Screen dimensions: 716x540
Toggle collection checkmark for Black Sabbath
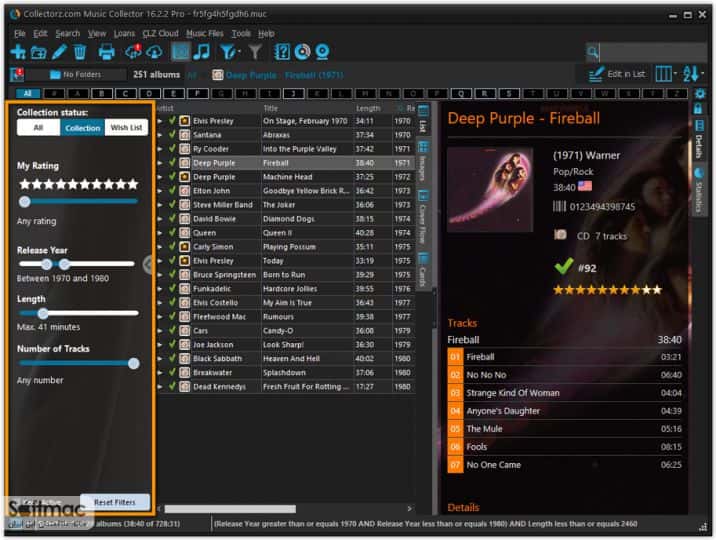tap(172, 358)
